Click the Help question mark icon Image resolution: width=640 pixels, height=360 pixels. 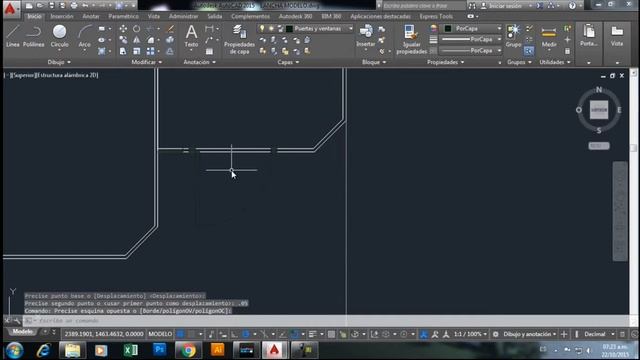pos(572,6)
